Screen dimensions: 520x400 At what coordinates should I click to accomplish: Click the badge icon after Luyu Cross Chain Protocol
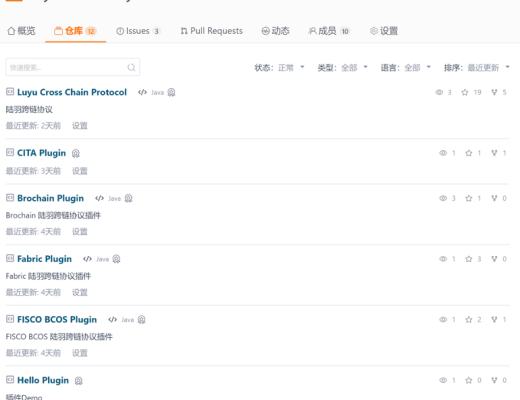(171, 92)
